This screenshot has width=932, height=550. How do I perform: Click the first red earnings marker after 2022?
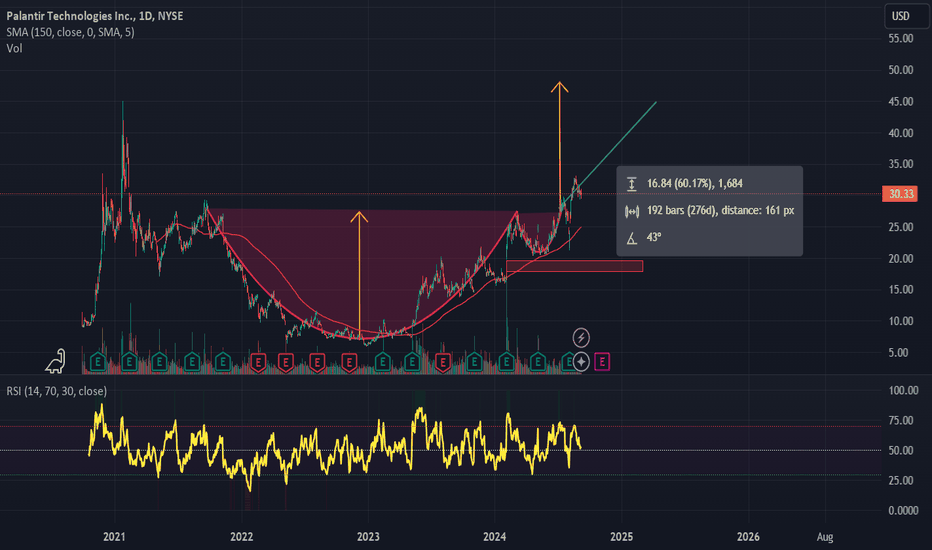pyautogui.click(x=258, y=362)
